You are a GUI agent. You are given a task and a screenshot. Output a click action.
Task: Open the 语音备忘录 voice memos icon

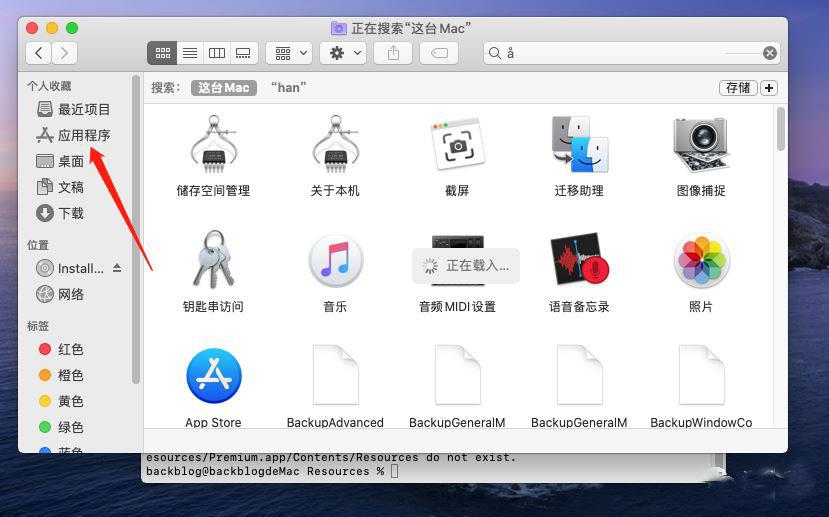tap(579, 261)
